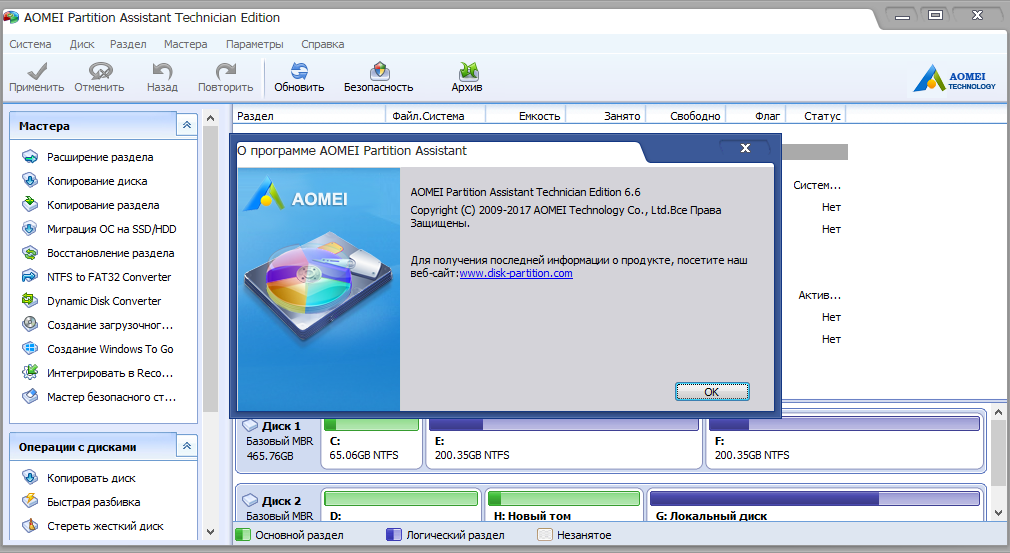Open the Безопасность shield icon
The height and width of the screenshot is (553, 1010).
pos(379,71)
